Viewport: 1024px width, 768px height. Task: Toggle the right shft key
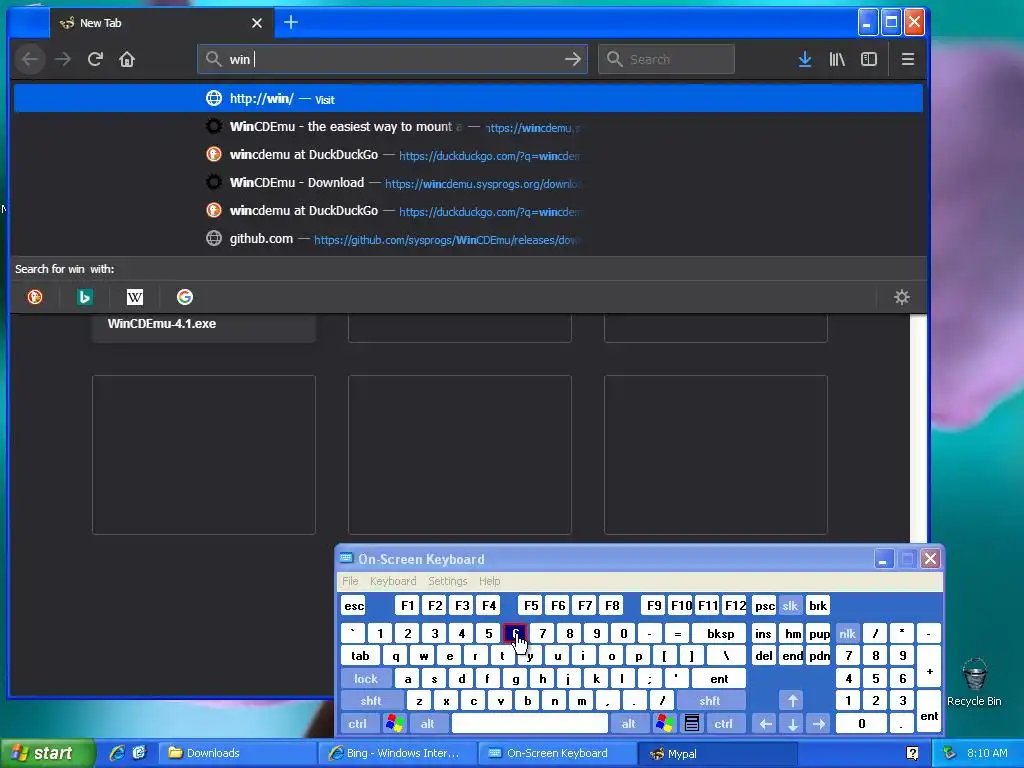point(710,701)
